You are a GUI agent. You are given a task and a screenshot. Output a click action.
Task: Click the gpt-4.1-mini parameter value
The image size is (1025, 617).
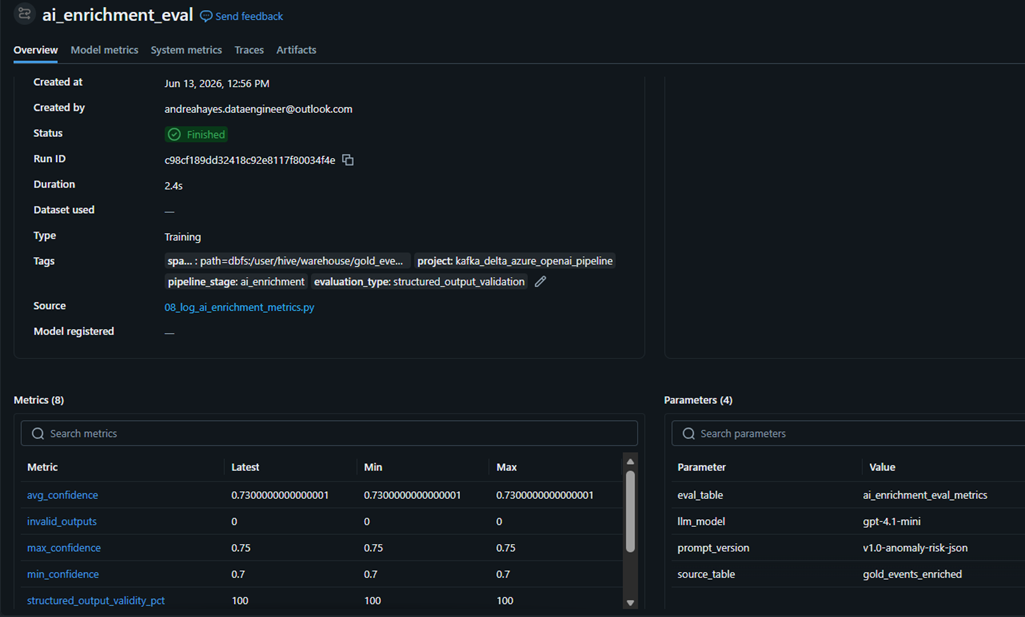[x=892, y=522]
